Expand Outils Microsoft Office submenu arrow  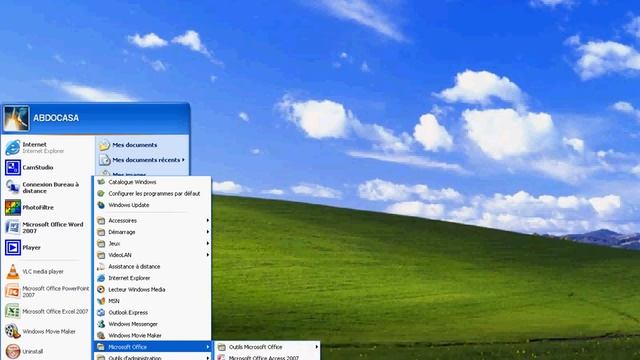(317, 347)
